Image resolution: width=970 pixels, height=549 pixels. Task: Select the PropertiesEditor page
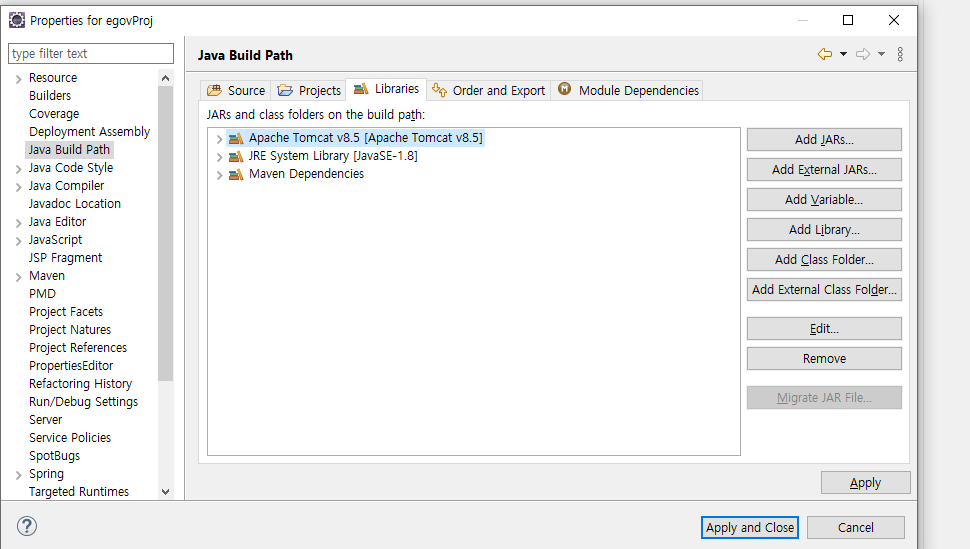click(71, 366)
